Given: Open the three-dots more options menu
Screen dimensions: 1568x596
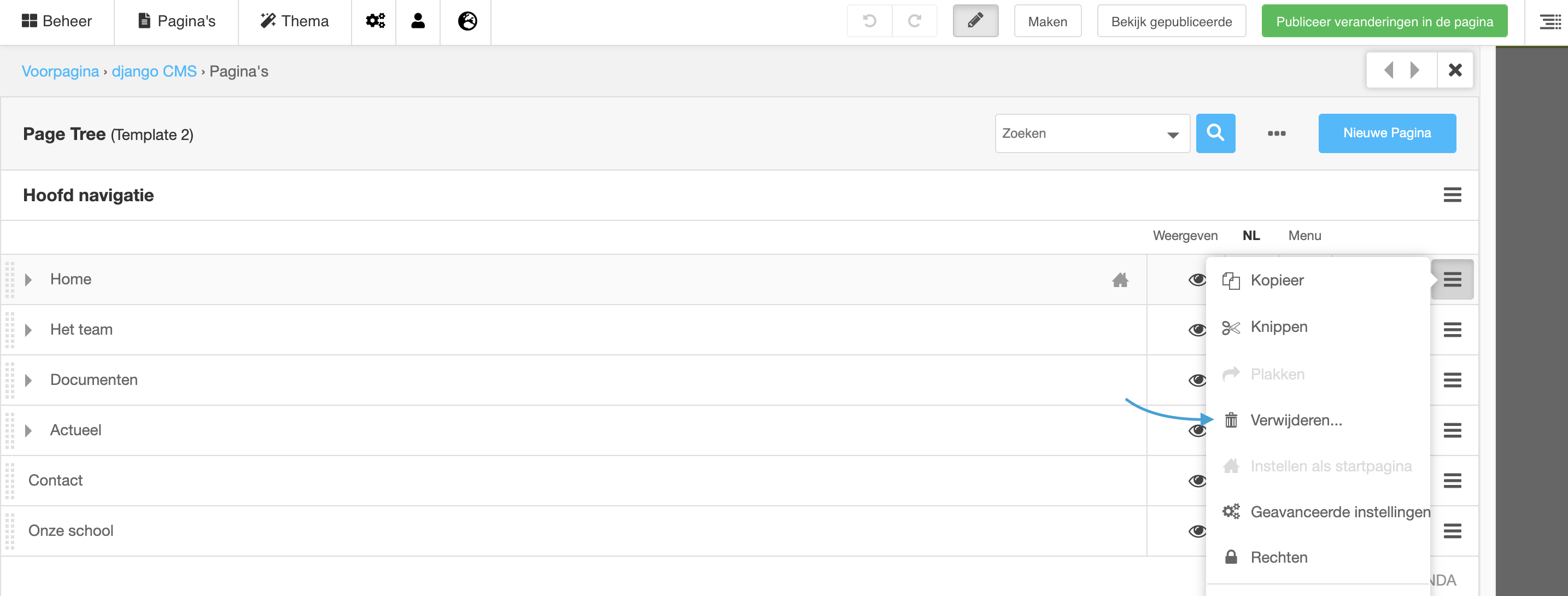Looking at the screenshot, I should tap(1277, 133).
